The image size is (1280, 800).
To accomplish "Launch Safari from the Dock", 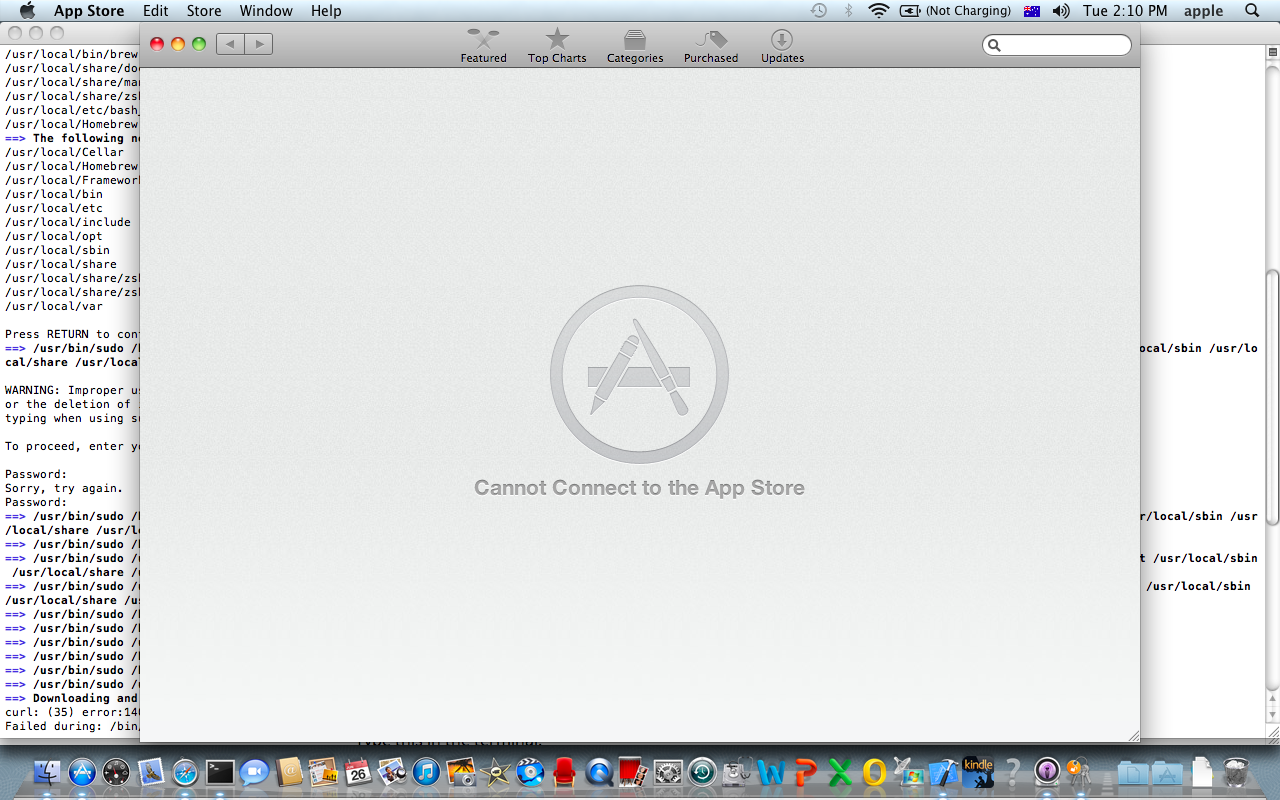I will (x=186, y=772).
